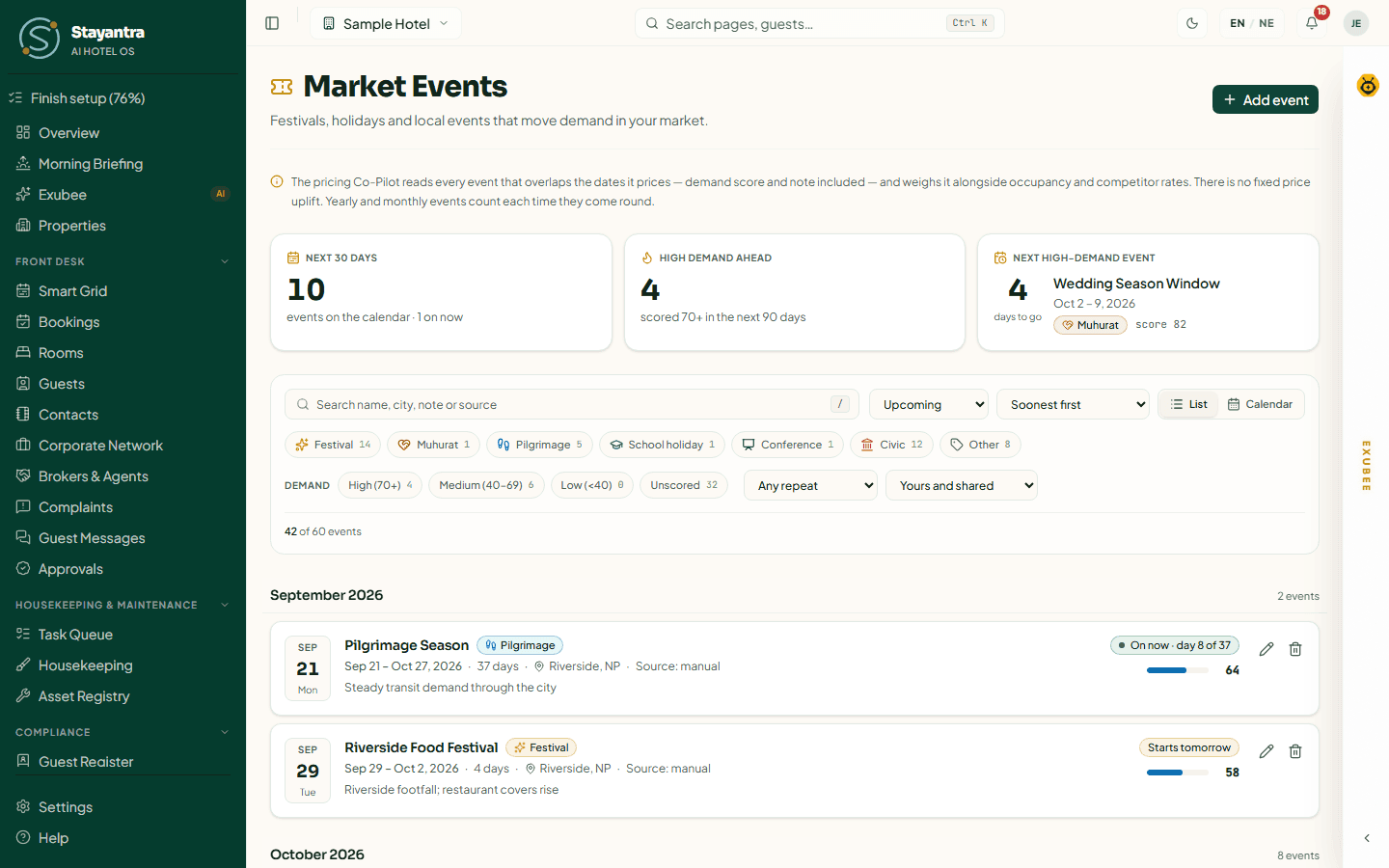
Task: Filter events by Festival category
Action: click(x=333, y=445)
